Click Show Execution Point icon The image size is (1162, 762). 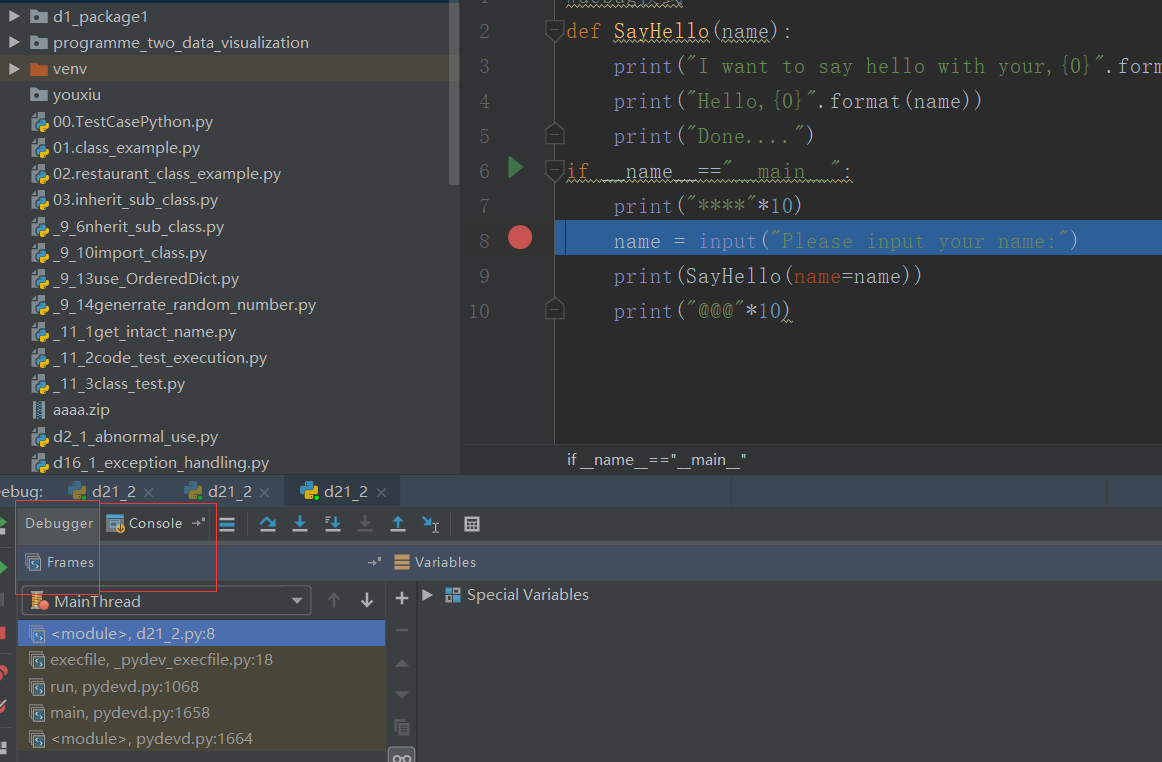pos(228,524)
